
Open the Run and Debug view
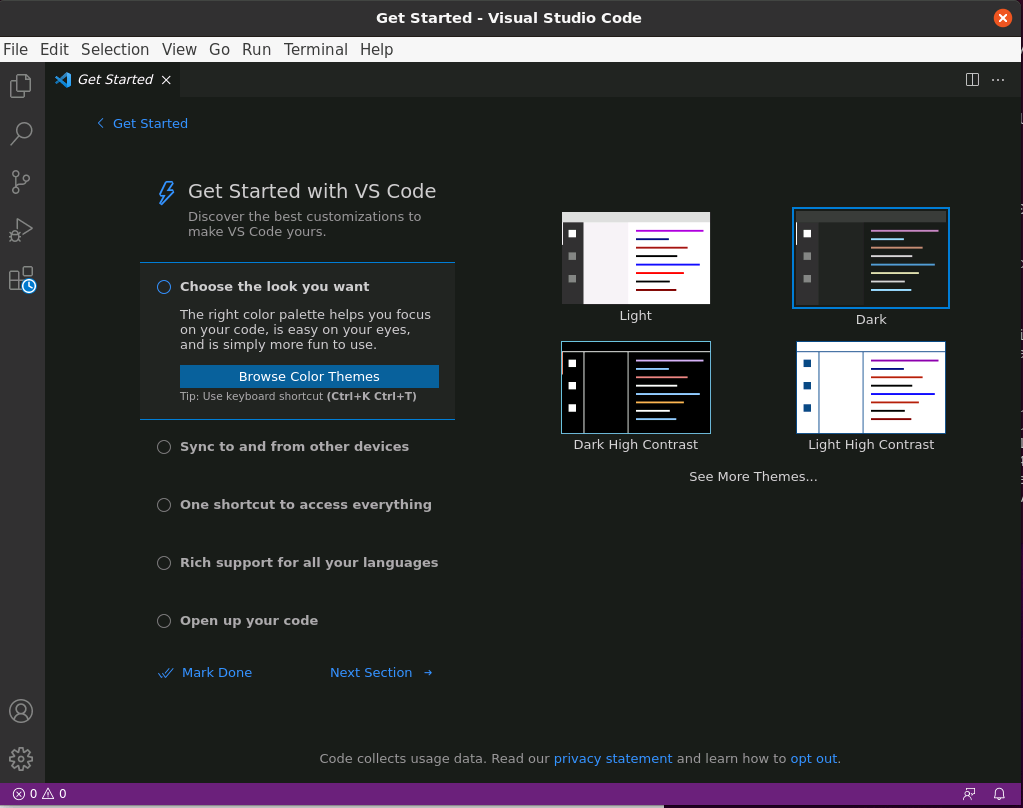pos(21,230)
